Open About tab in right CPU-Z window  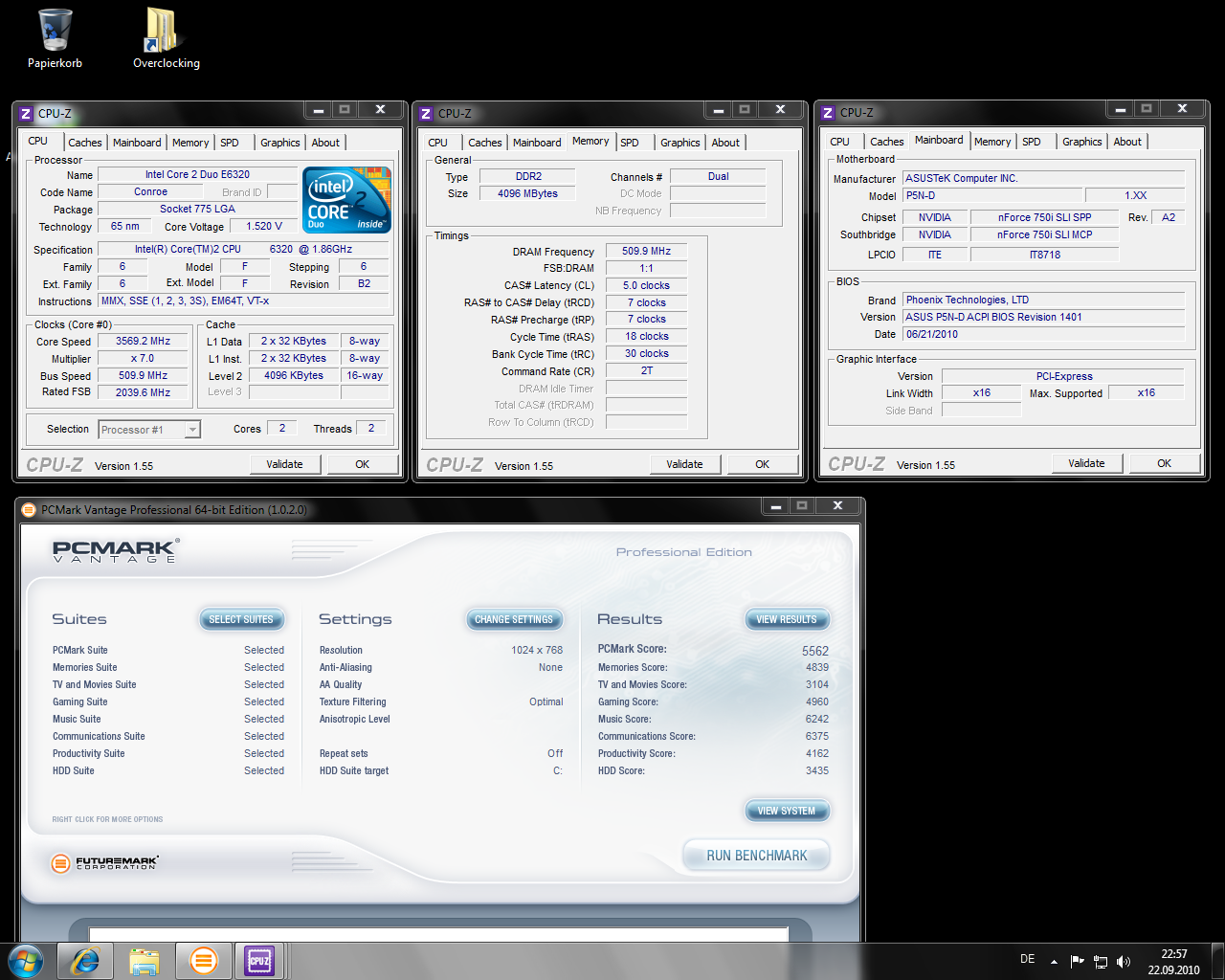1127,142
